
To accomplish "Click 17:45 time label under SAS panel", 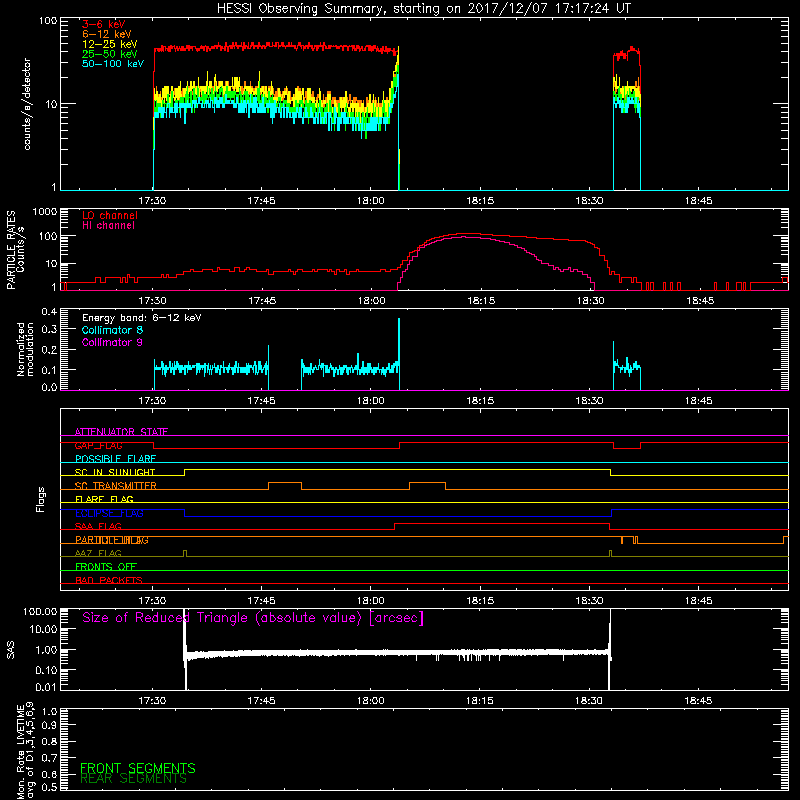I will (261, 701).
